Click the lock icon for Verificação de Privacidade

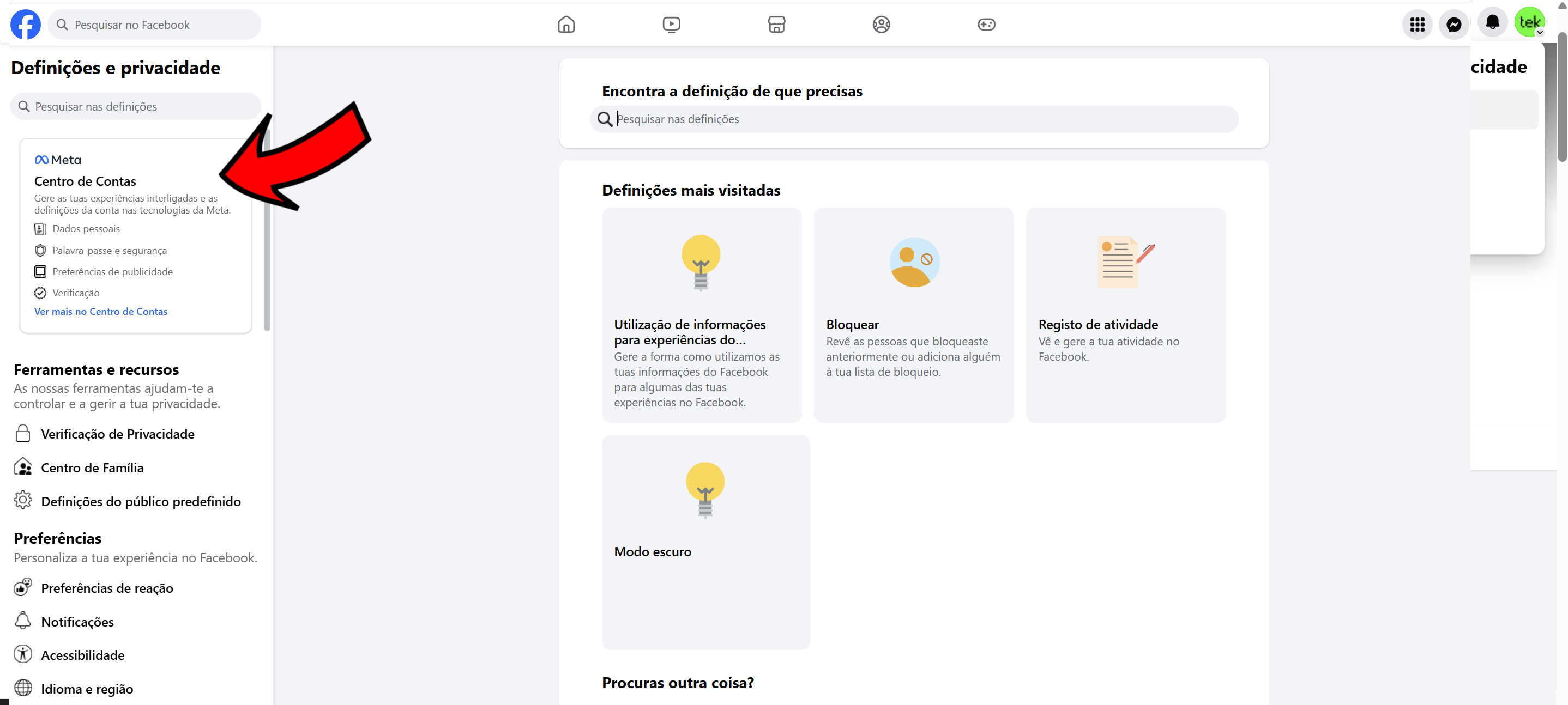pos(23,433)
